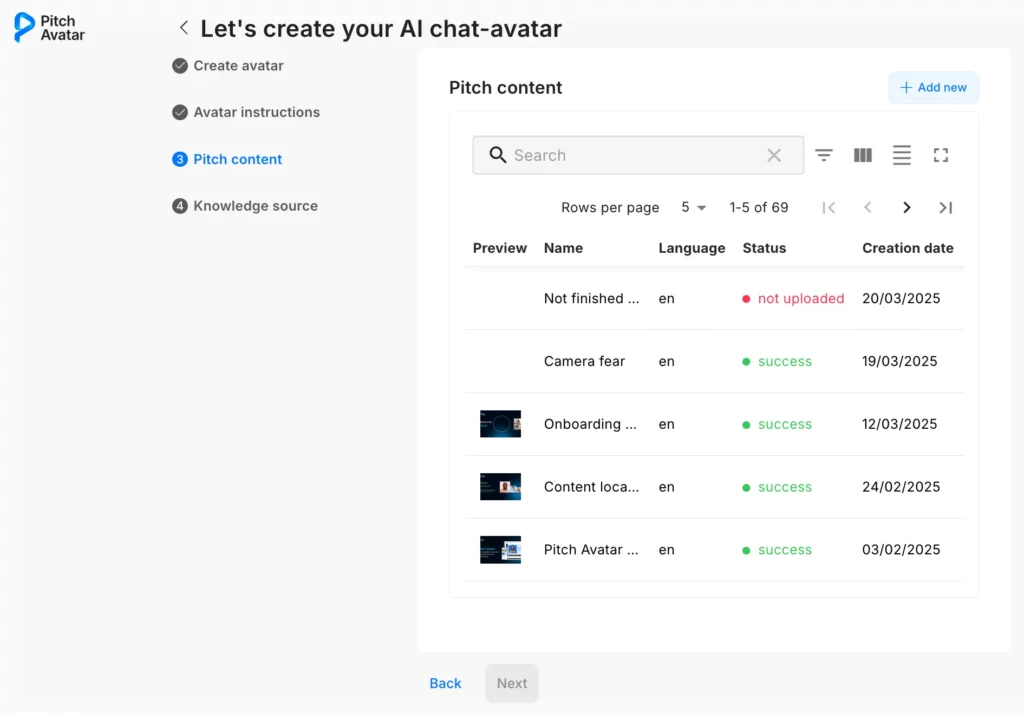This screenshot has width=1024, height=713.
Task: Open the show/hide columns icon
Action: pos(863,155)
